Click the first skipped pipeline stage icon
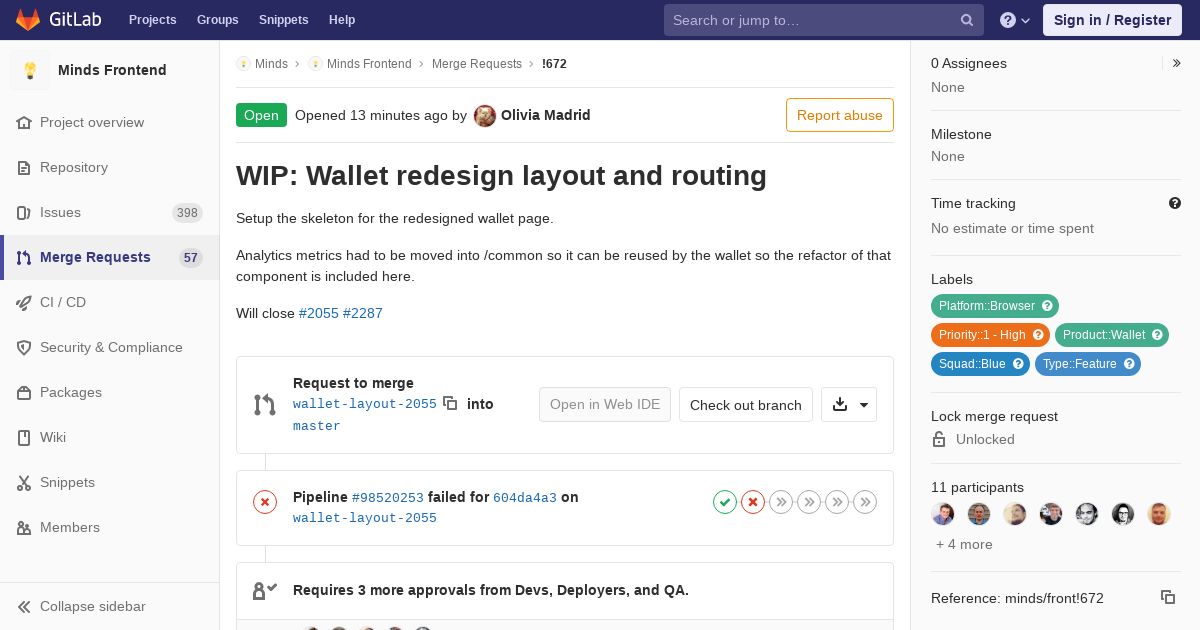 coord(781,502)
